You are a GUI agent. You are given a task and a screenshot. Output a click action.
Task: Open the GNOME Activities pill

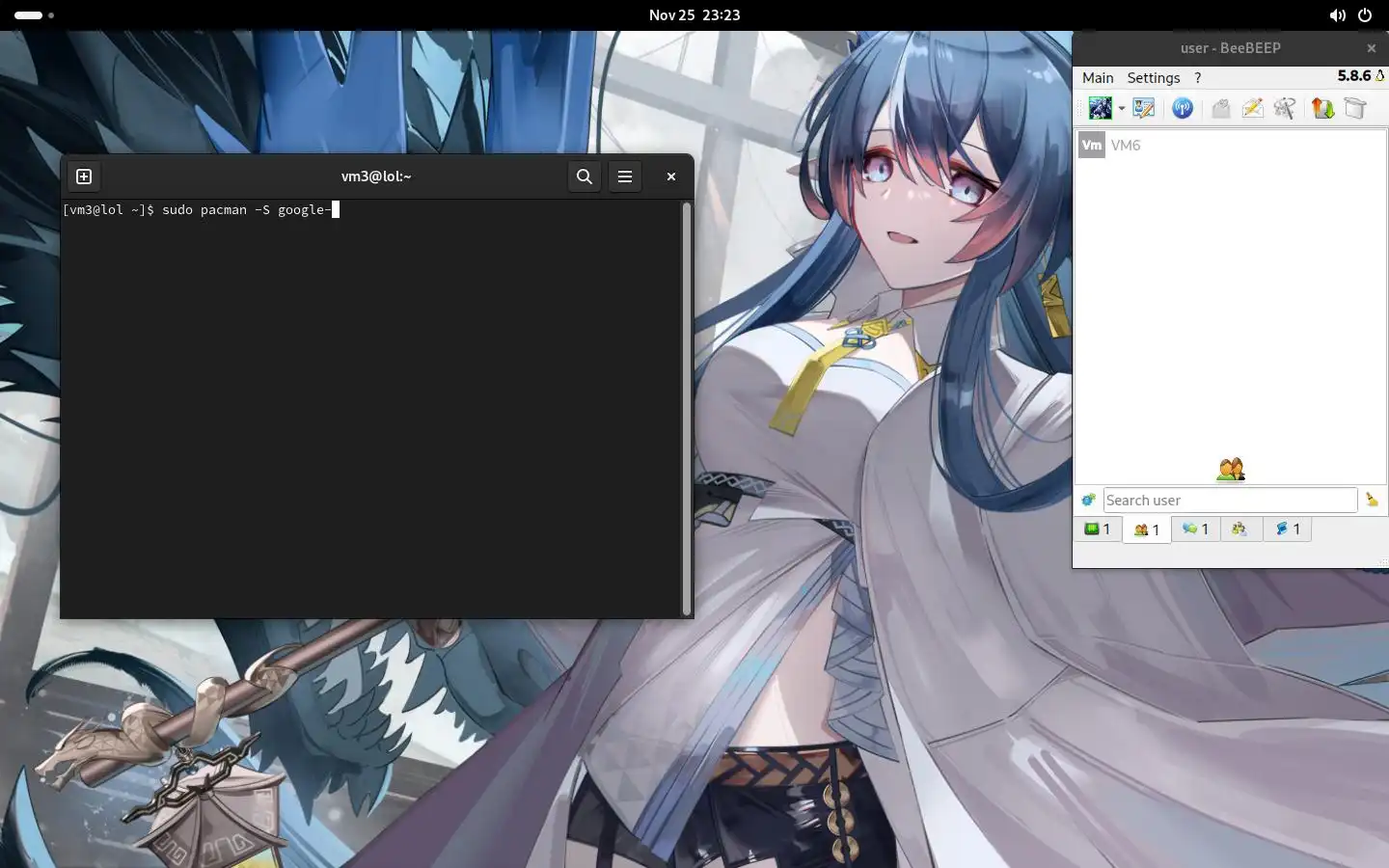34,15
